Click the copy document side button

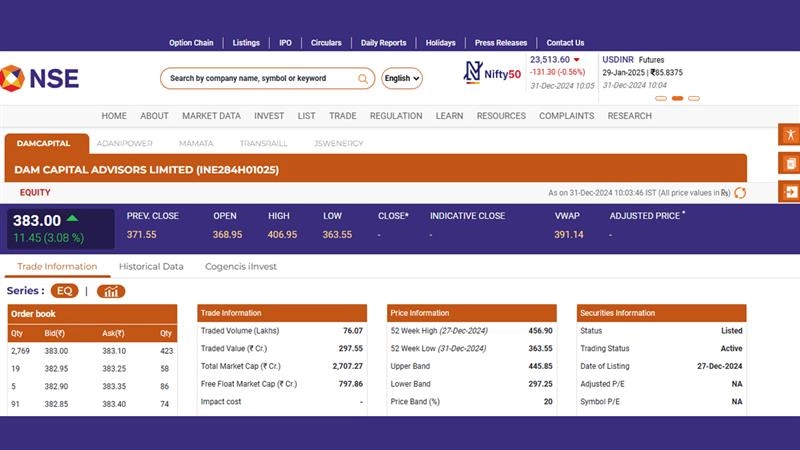tap(789, 163)
